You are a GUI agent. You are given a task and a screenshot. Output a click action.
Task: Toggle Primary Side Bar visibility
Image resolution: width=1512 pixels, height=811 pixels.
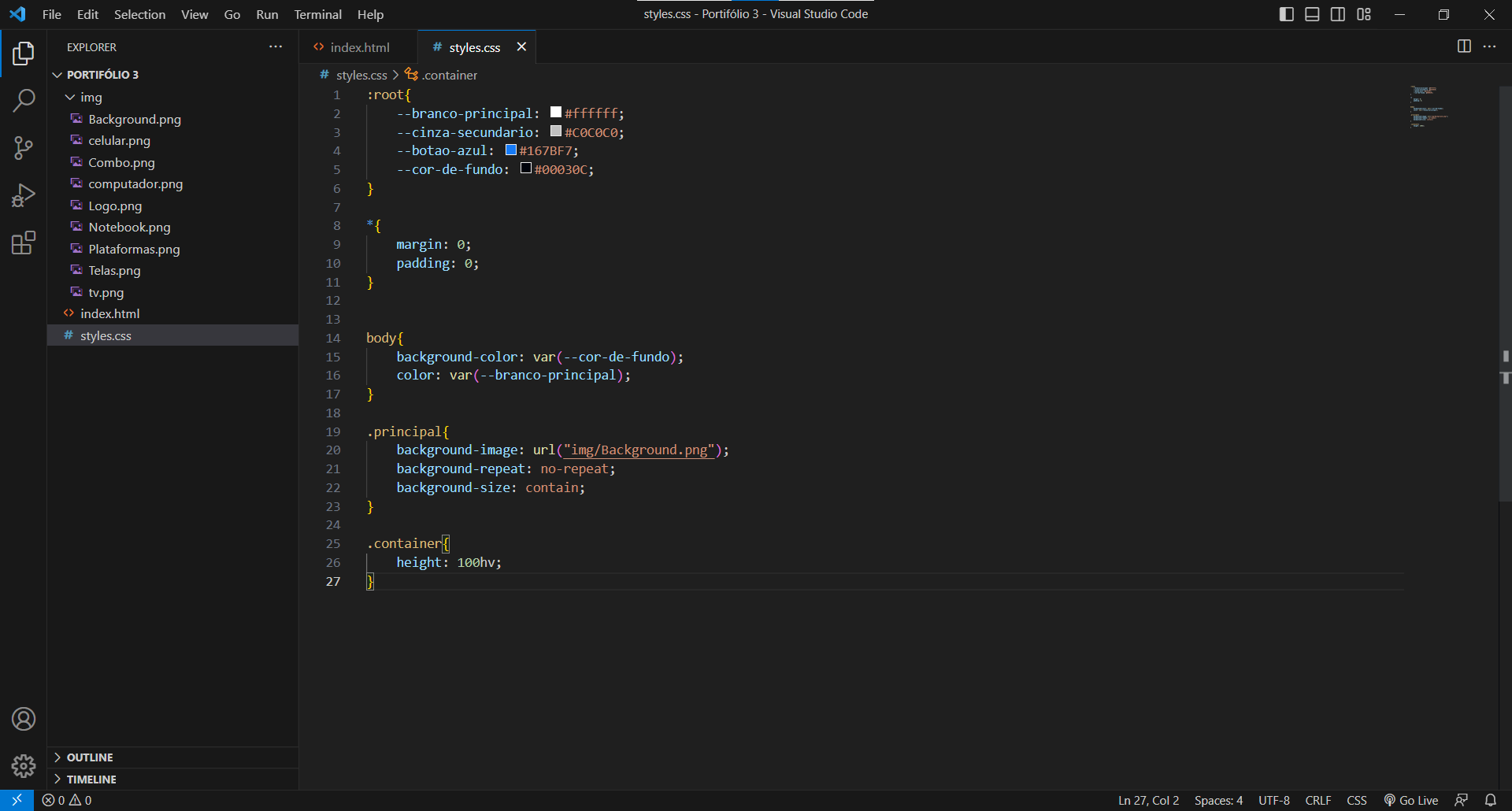click(1287, 14)
